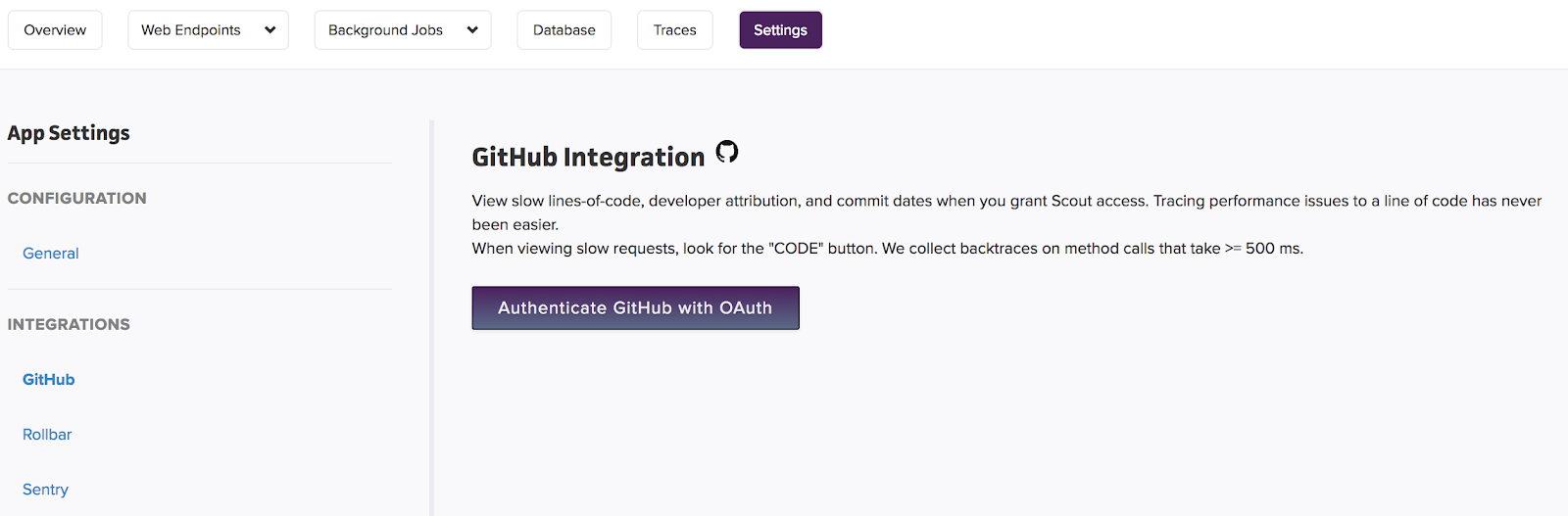Switch to the Database tab
The image size is (1568, 516).
click(x=563, y=30)
